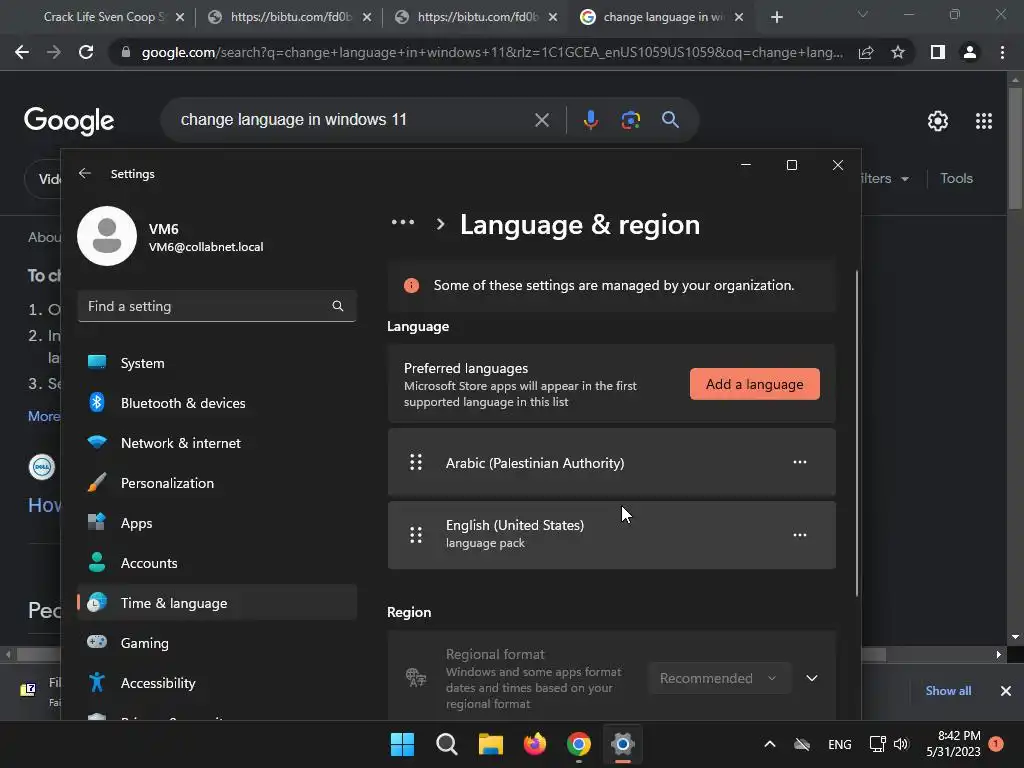This screenshot has height=768, width=1024.
Task: Click ENG input language indicator
Action: tap(839, 744)
